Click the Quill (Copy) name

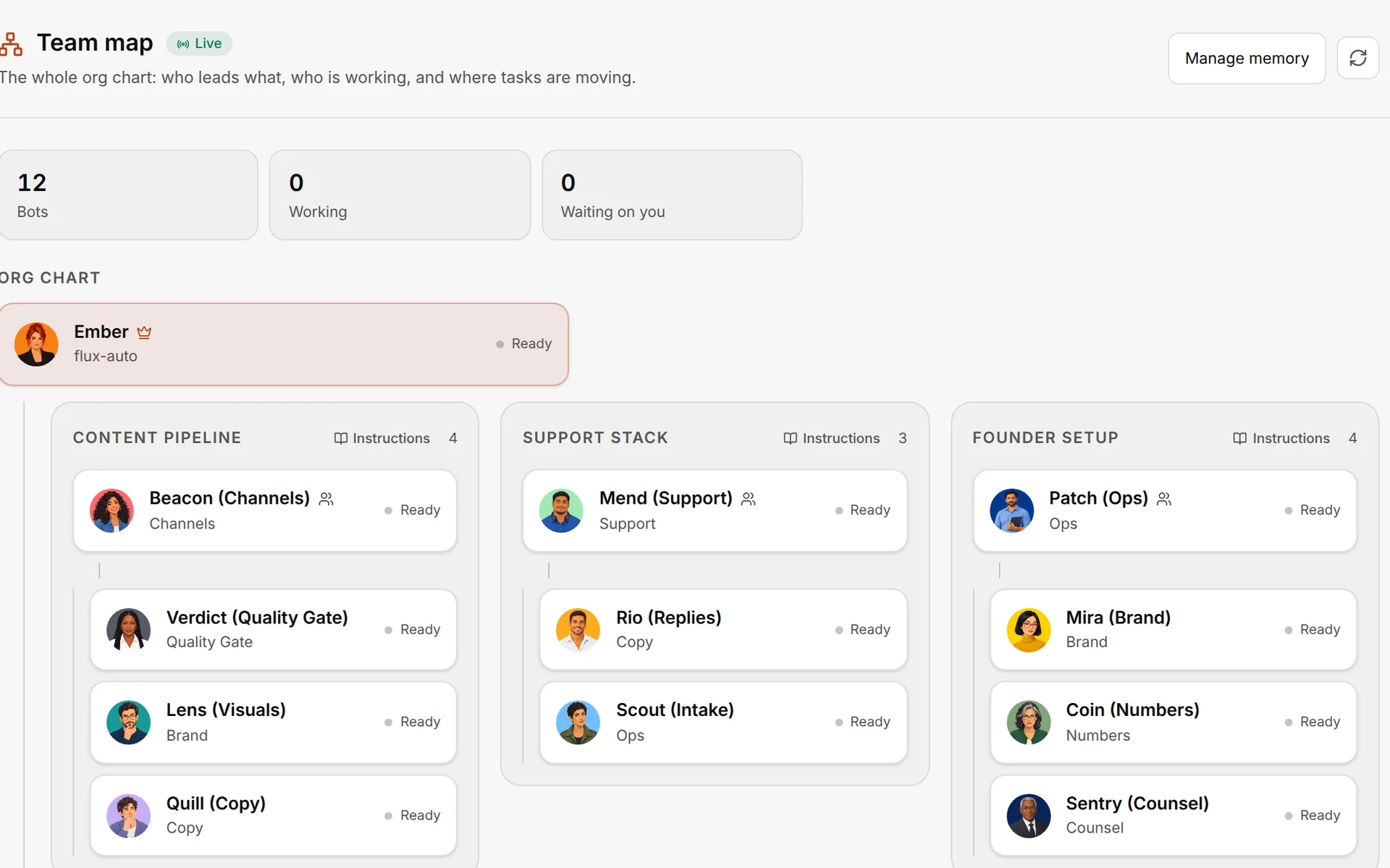(216, 804)
